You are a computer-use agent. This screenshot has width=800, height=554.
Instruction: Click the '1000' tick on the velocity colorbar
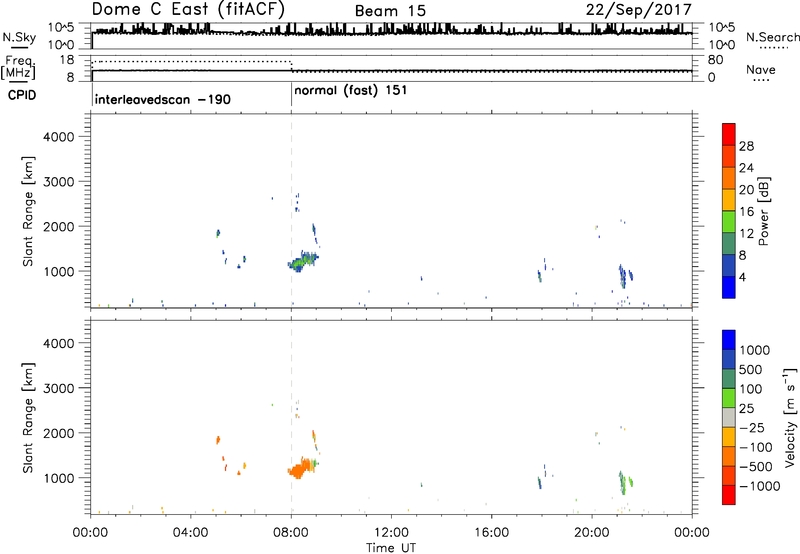[754, 350]
